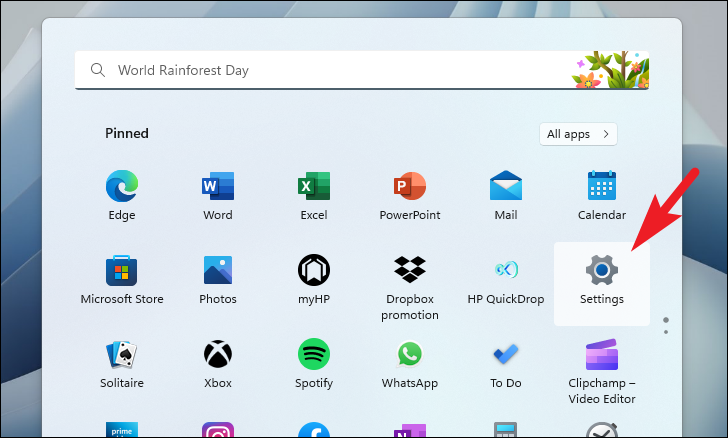Open the Instagram app icon
This screenshot has height=438, width=728.
pyautogui.click(x=218, y=430)
